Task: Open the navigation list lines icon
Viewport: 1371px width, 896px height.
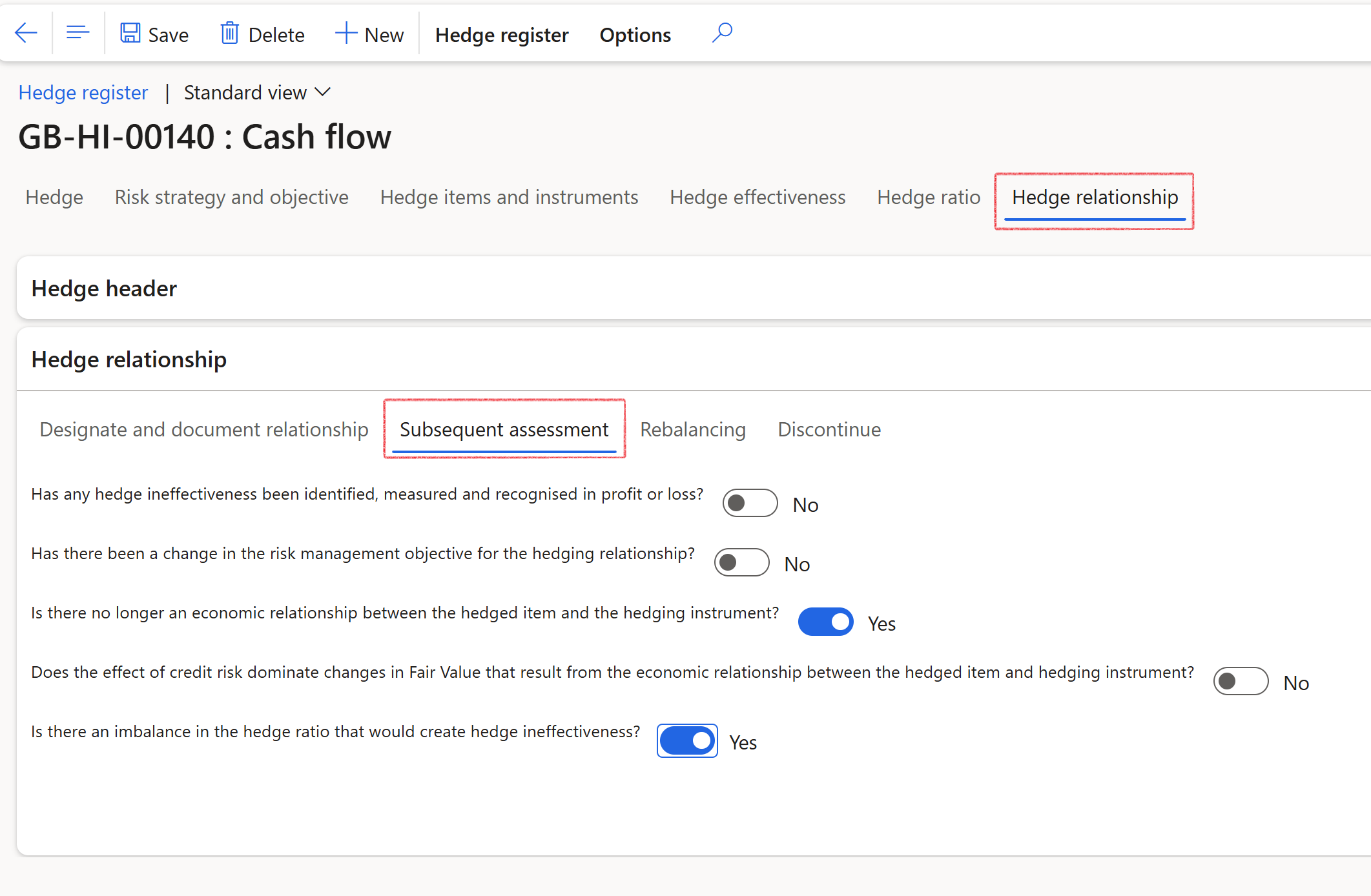Action: [77, 33]
